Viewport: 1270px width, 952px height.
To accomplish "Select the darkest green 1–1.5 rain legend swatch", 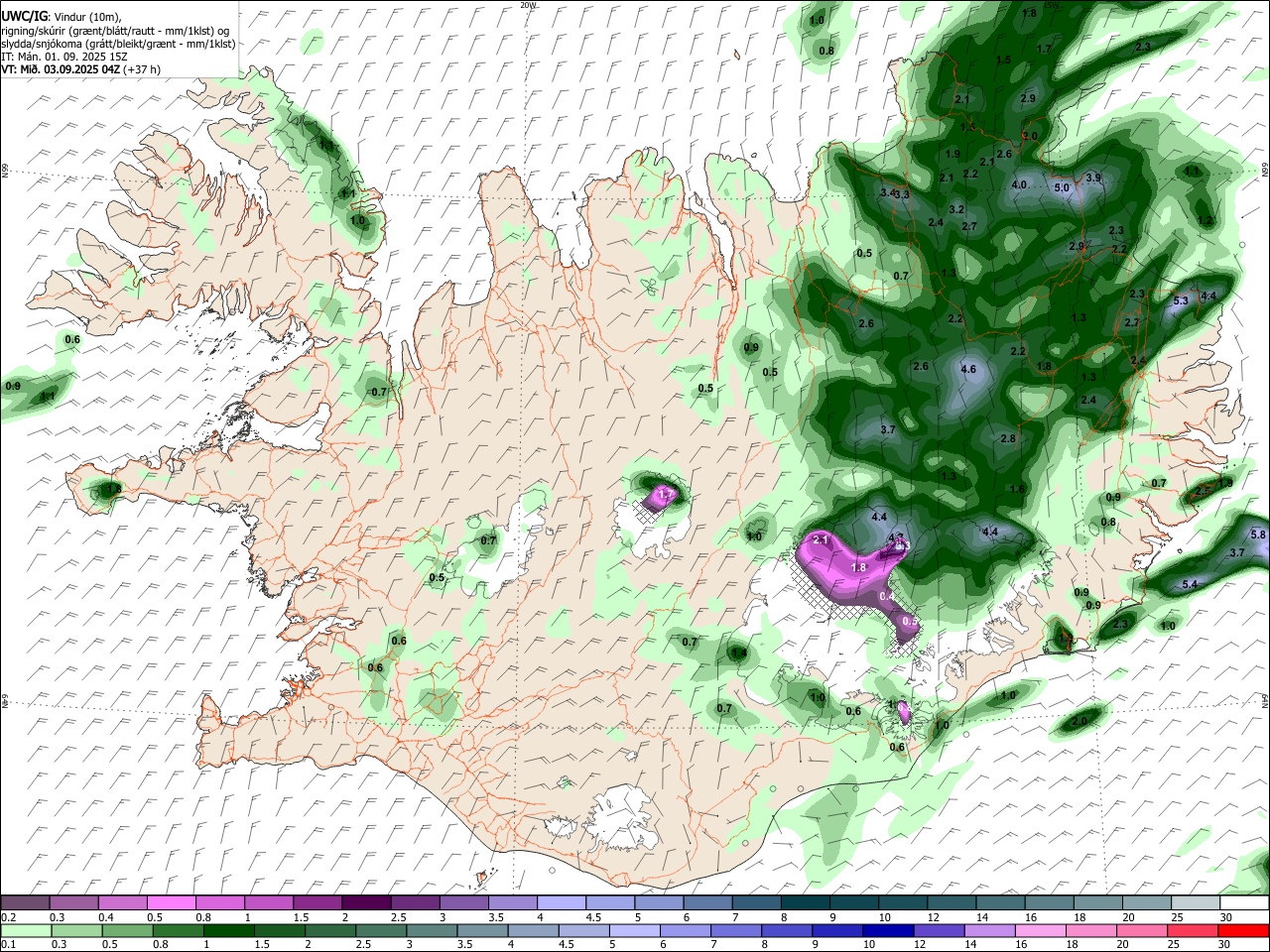I will click(228, 930).
